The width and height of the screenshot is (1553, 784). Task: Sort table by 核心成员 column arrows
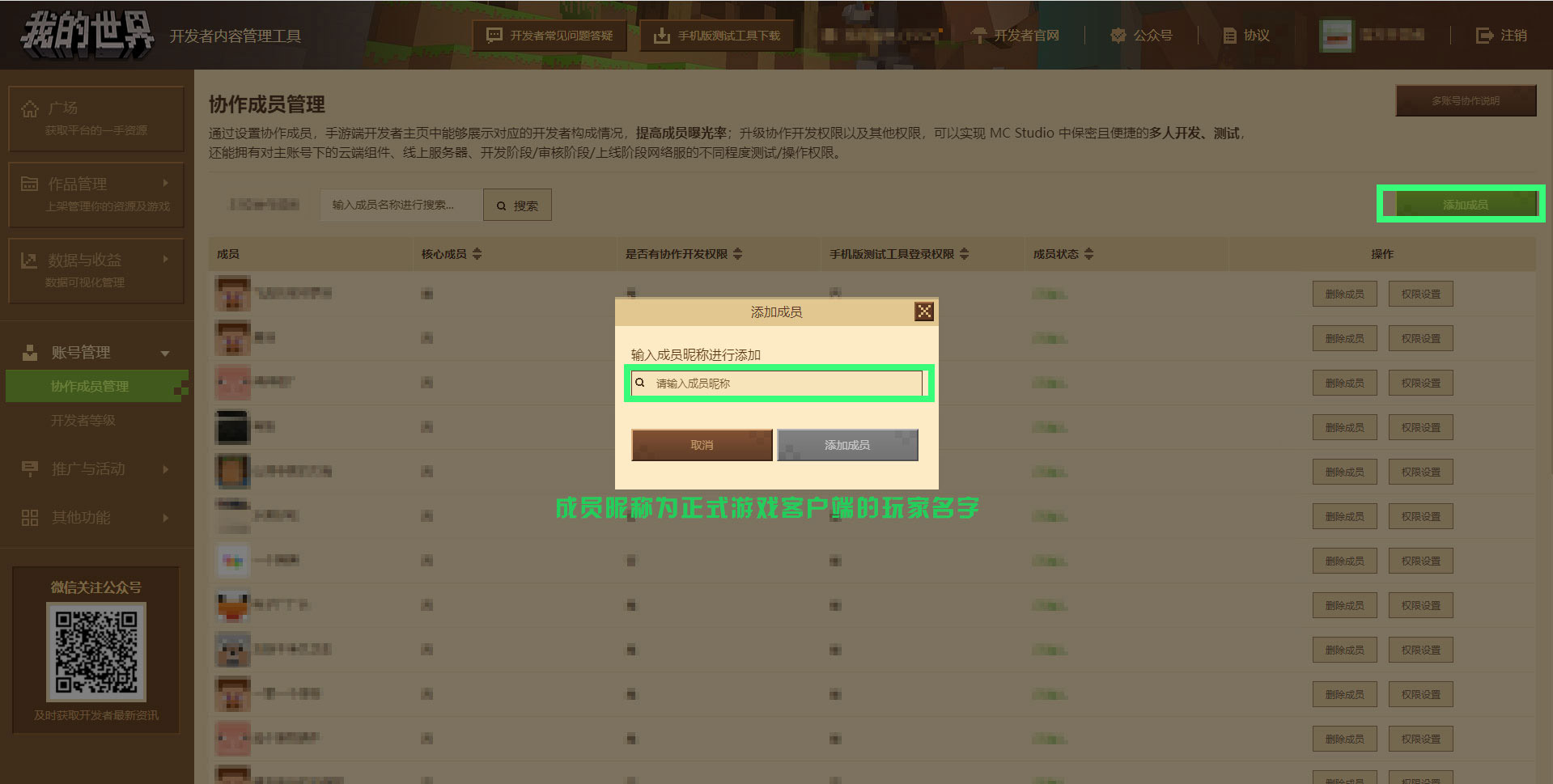477,254
